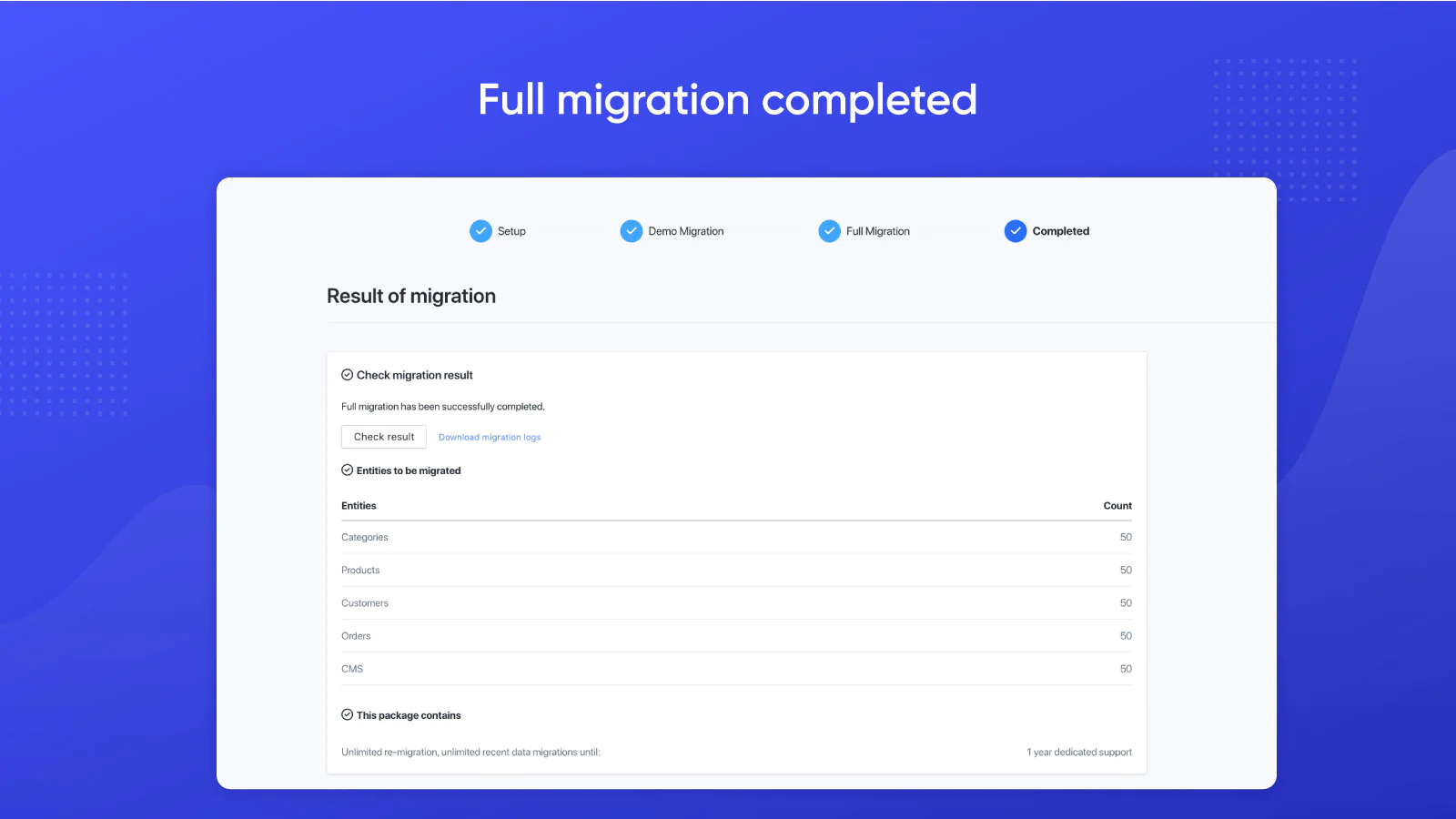This screenshot has width=1456, height=819.
Task: Open the Demo Migration step label
Action: pyautogui.click(x=686, y=231)
